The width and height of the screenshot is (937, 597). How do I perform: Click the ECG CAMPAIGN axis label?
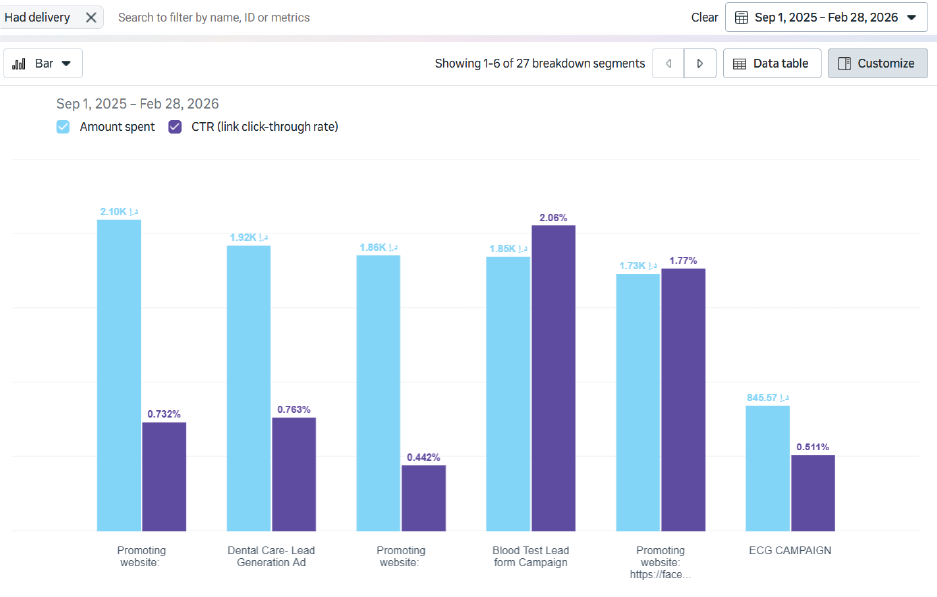[x=790, y=550]
